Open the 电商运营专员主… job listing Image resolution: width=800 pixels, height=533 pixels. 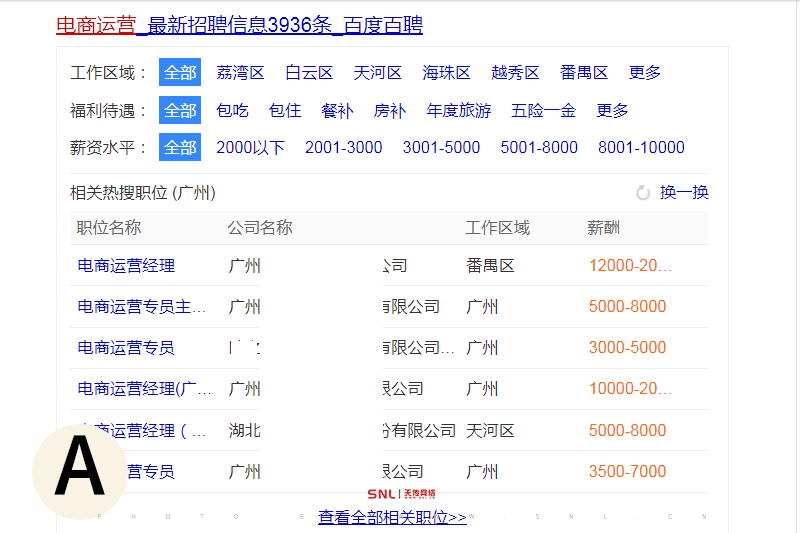pos(142,307)
